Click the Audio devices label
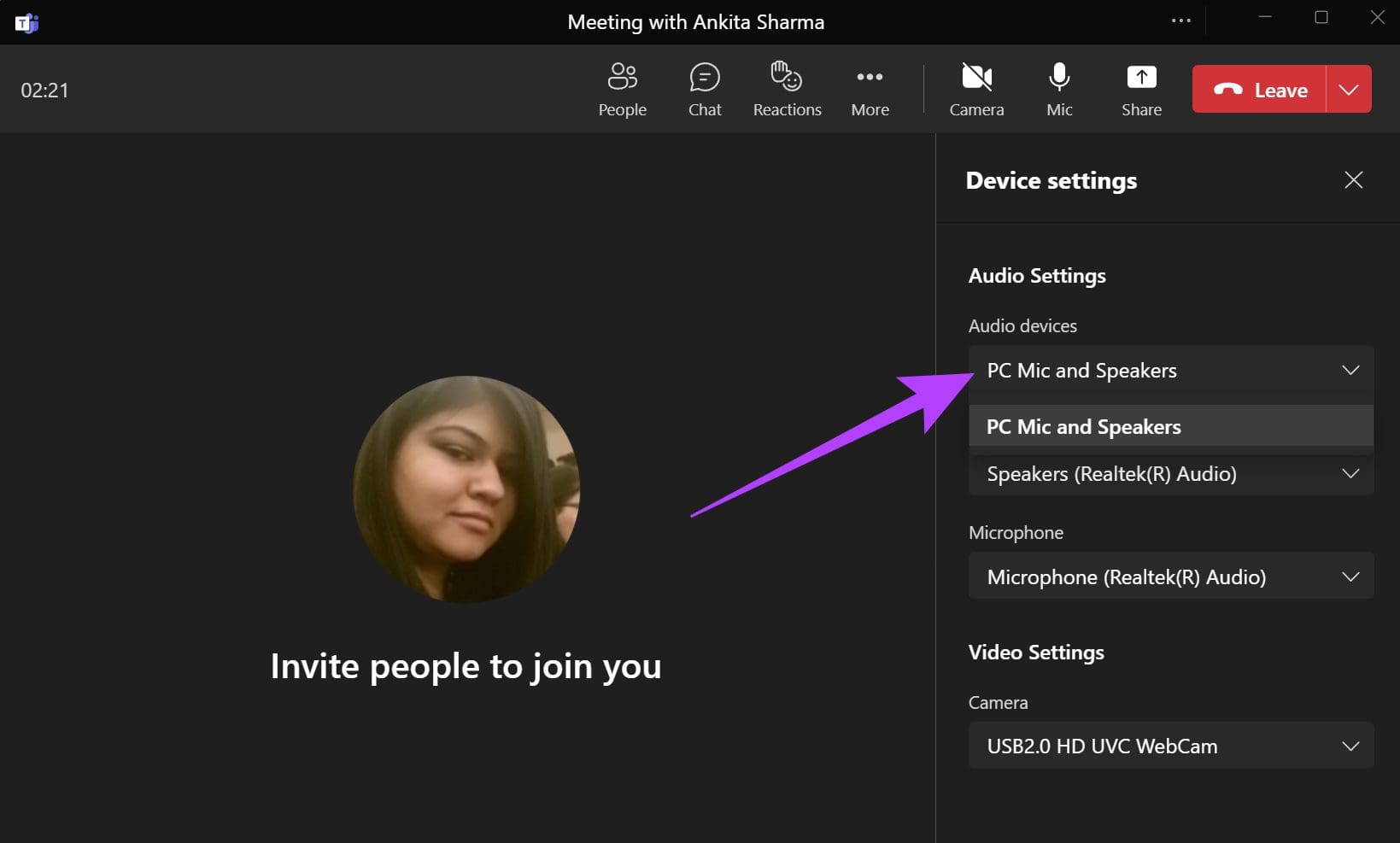Screen dimensions: 1400x843 [x=1022, y=326]
